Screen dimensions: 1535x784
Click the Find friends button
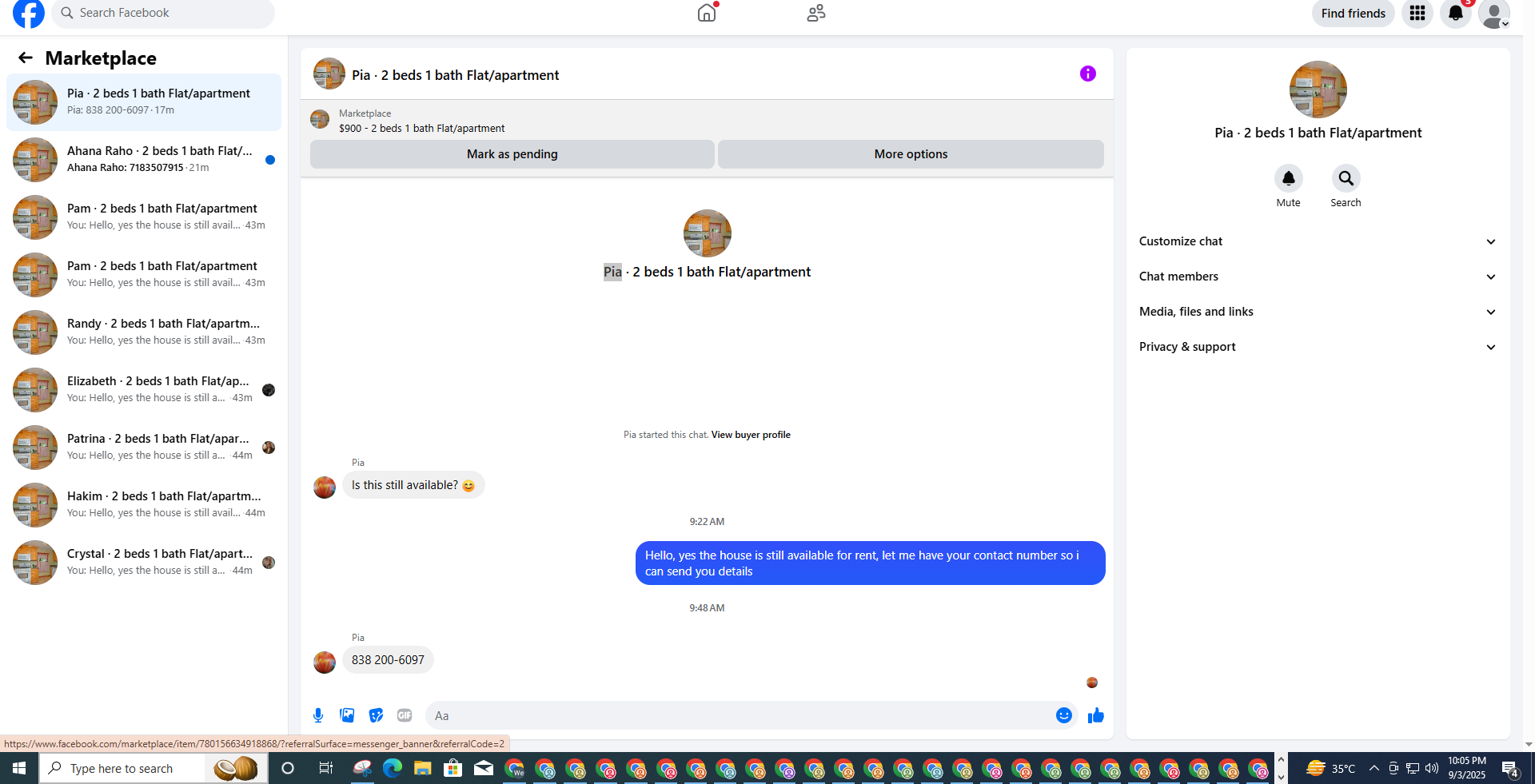[x=1354, y=13]
